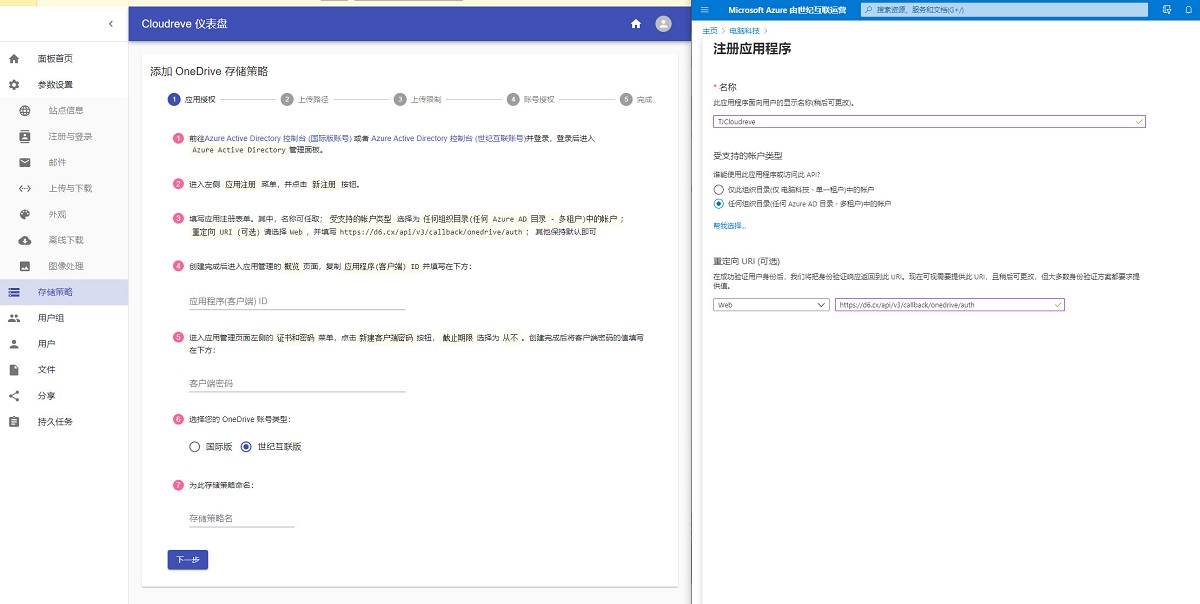Viewport: 1200px width, 604px height.
Task: Go to the 注册与登录 settings page
Action: [64, 136]
